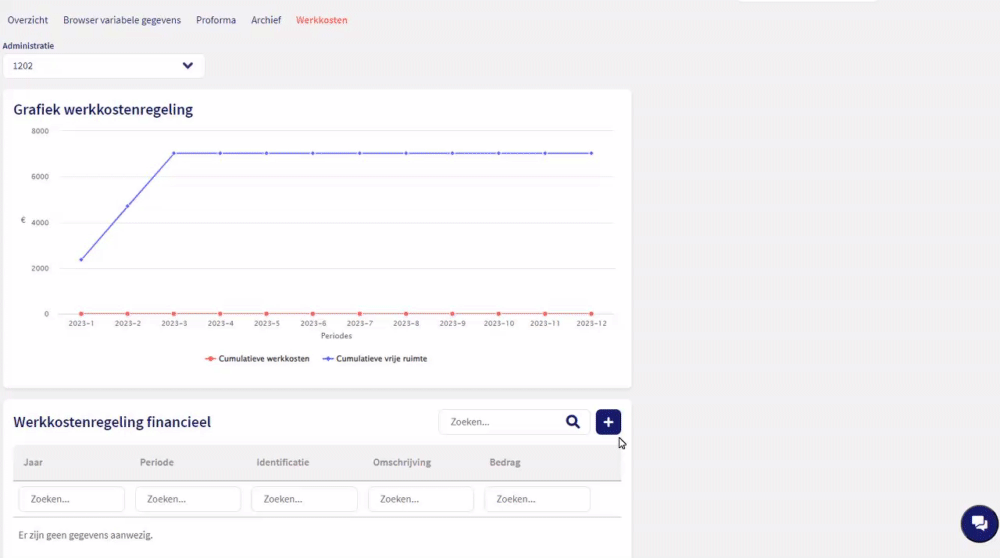Toggle Cumulatieve werkkosten legend series
The image size is (1000, 558).
point(257,358)
